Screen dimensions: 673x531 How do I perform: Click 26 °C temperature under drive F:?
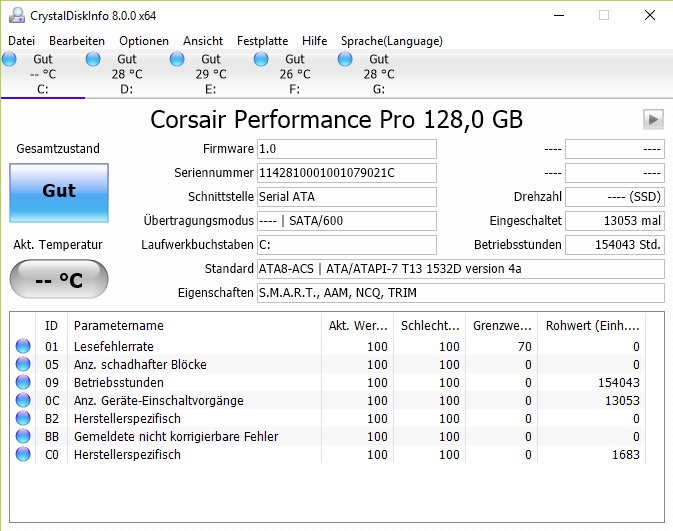click(x=295, y=74)
